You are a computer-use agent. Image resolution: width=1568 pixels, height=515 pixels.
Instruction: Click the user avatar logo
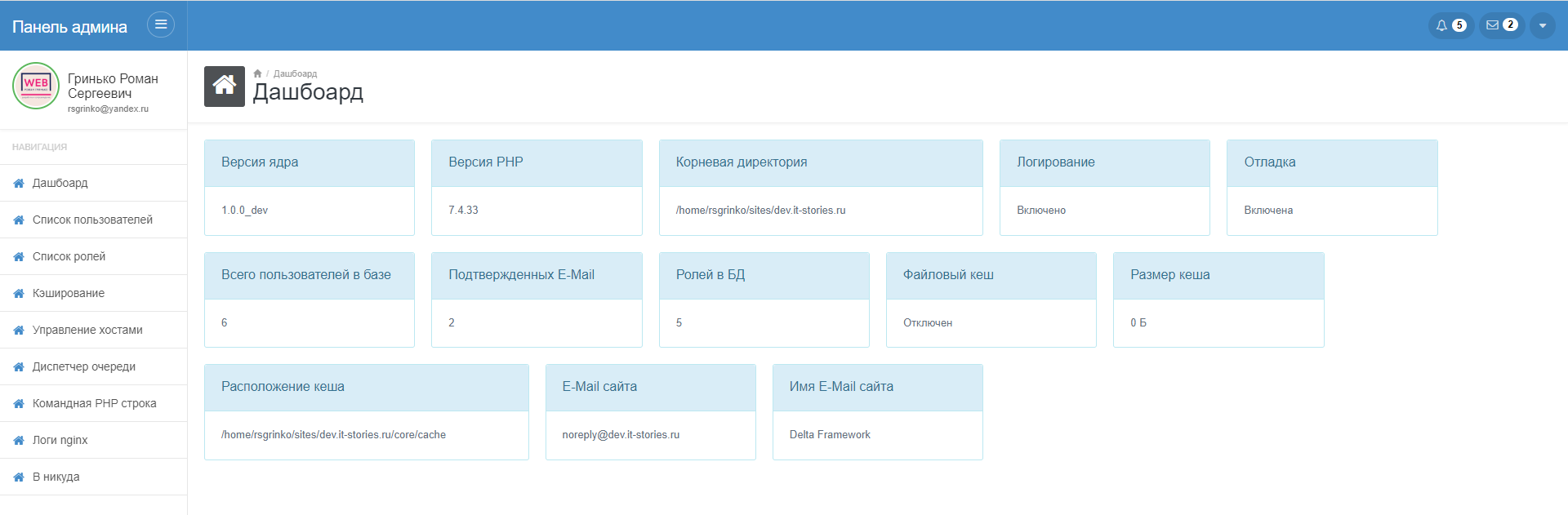tap(36, 86)
